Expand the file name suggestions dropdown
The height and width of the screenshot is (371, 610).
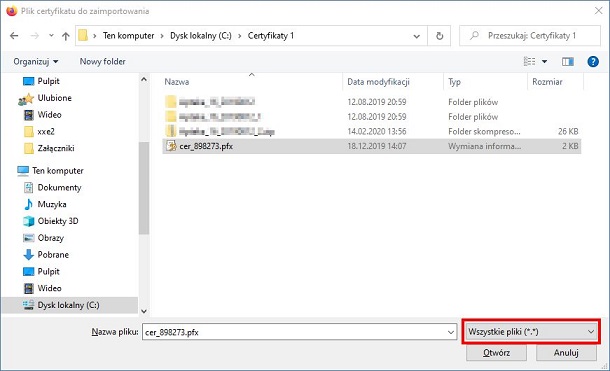pyautogui.click(x=450, y=332)
